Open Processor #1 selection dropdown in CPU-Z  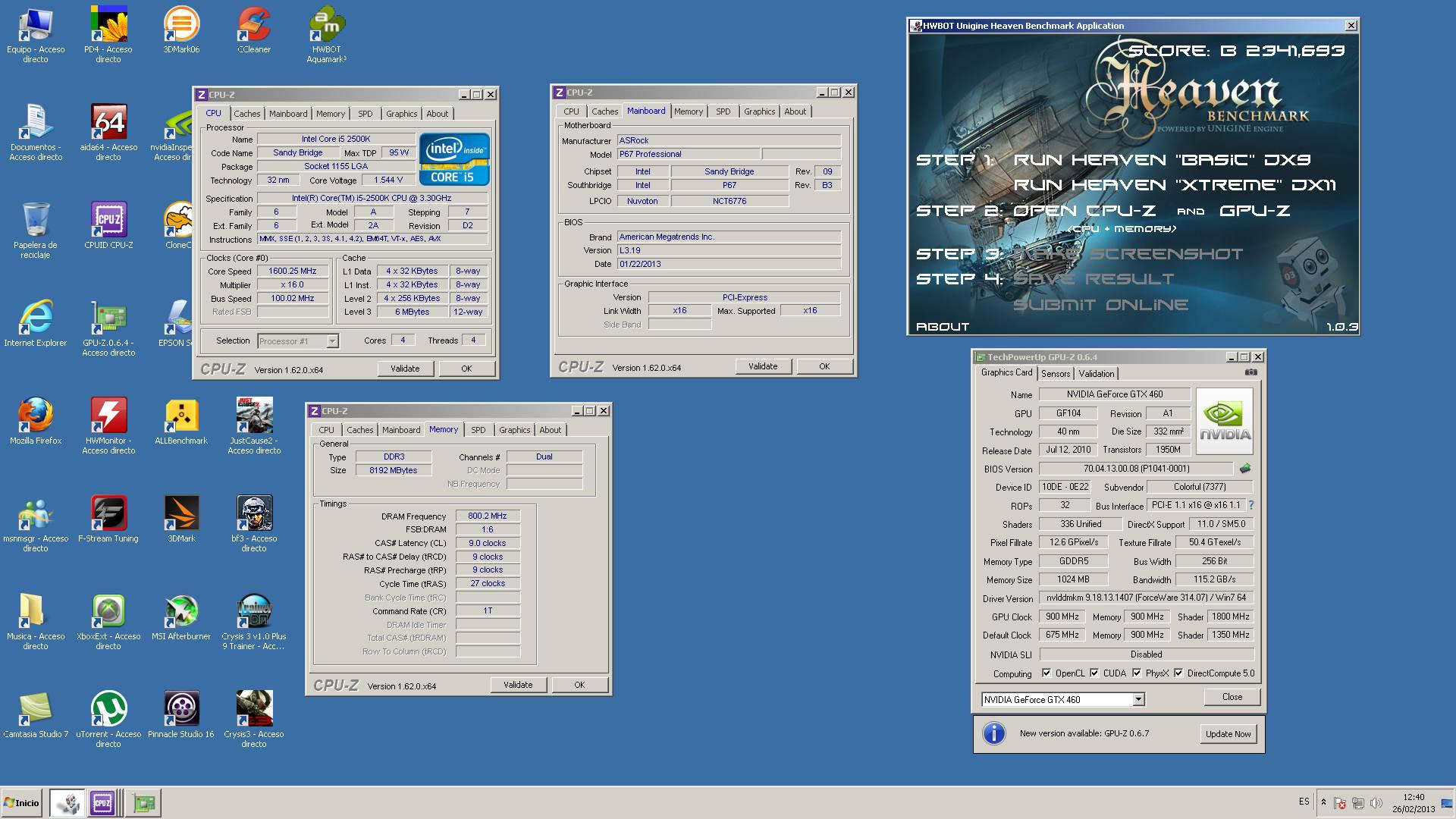tap(332, 341)
